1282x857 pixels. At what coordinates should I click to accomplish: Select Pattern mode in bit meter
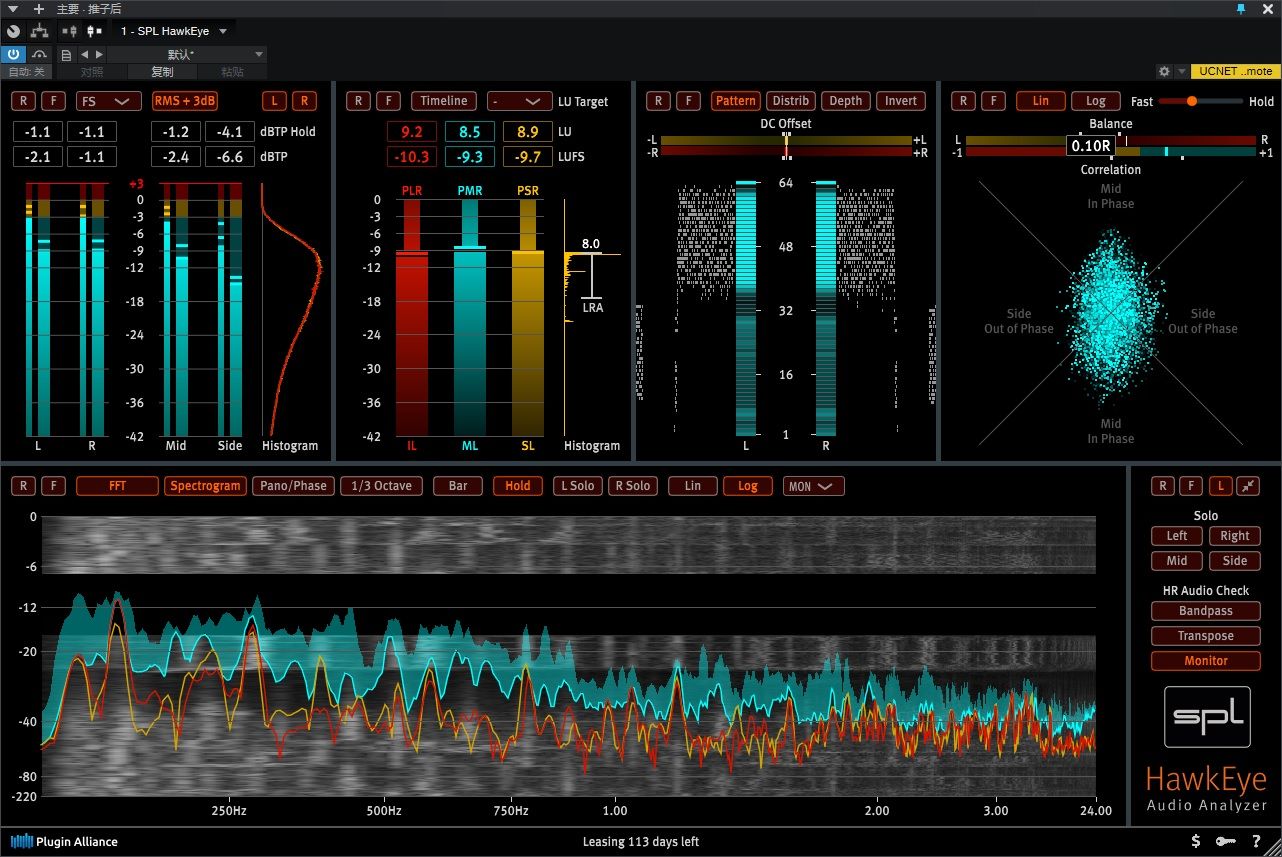(x=736, y=101)
